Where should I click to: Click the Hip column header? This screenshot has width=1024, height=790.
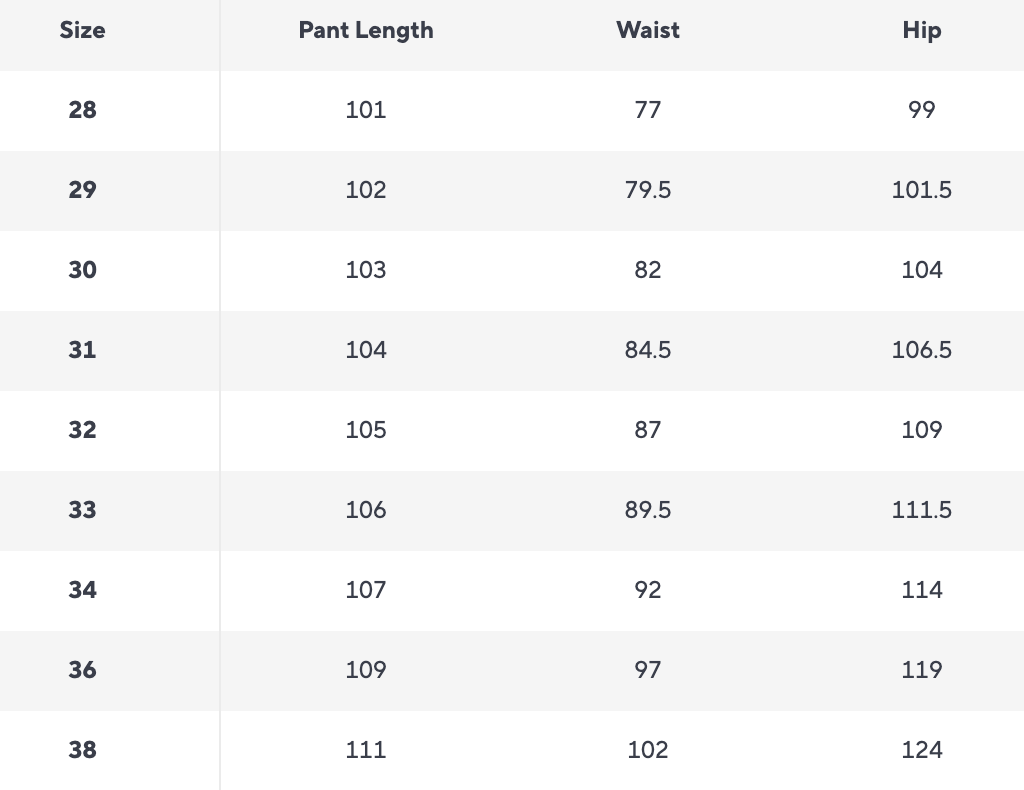click(921, 30)
